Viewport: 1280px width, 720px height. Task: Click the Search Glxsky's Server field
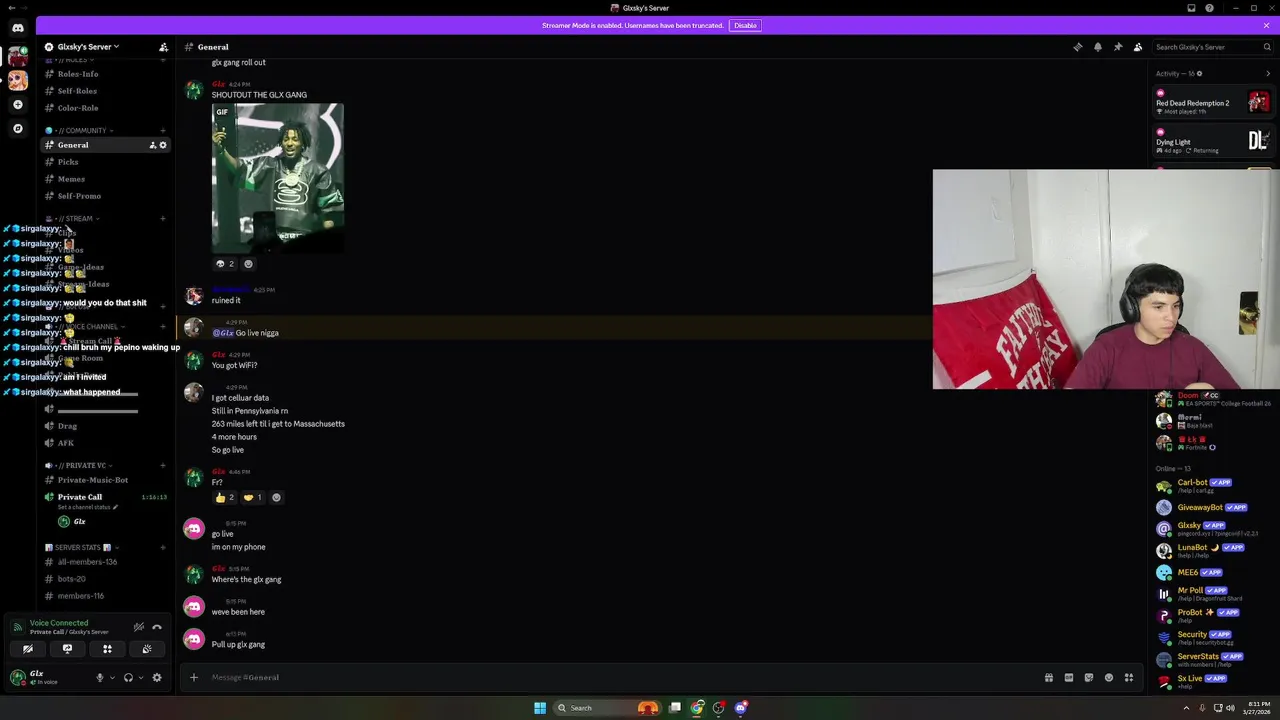tap(1213, 47)
